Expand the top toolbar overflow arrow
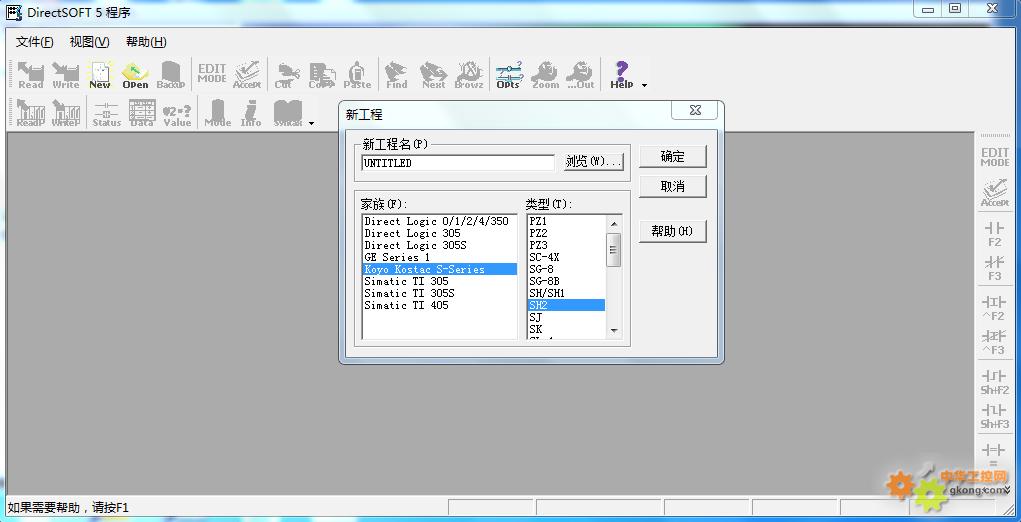The height and width of the screenshot is (522, 1021). pyautogui.click(x=645, y=85)
